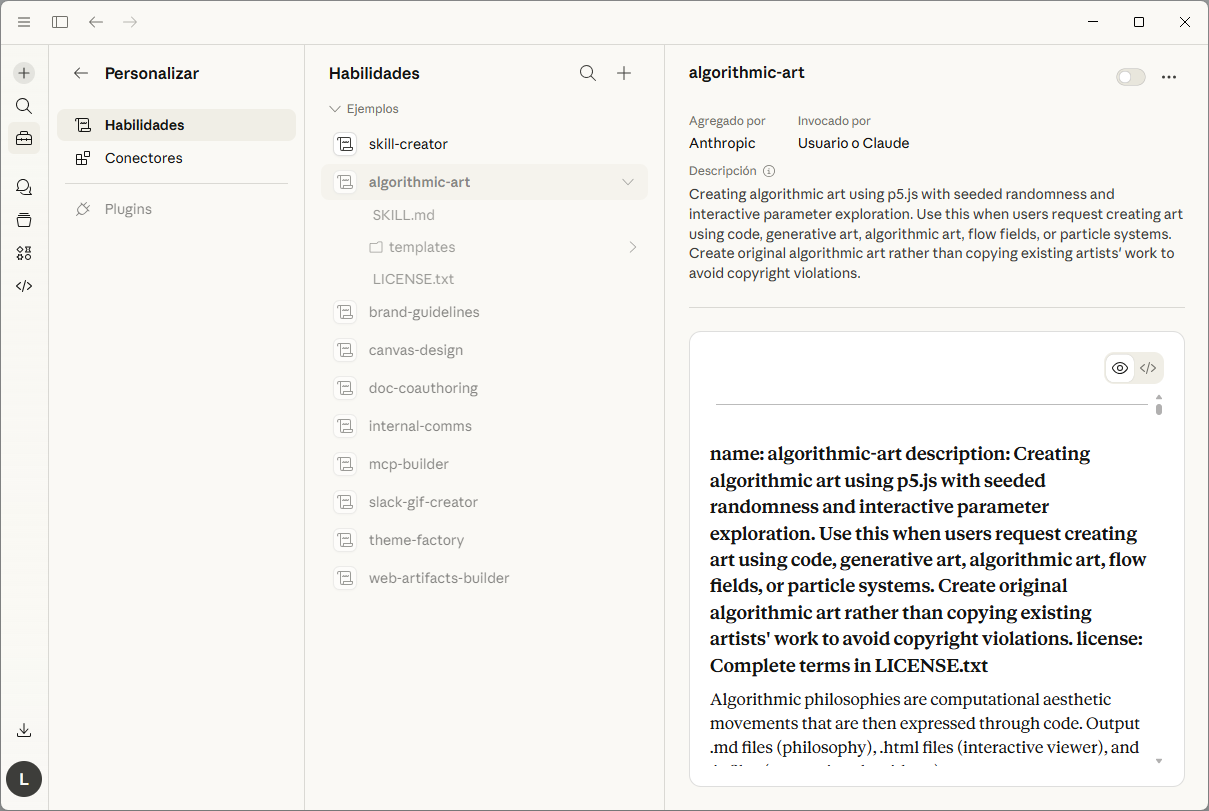Viewport: 1209px width, 811px height.
Task: Open the SKILL.md file
Action: [403, 215]
